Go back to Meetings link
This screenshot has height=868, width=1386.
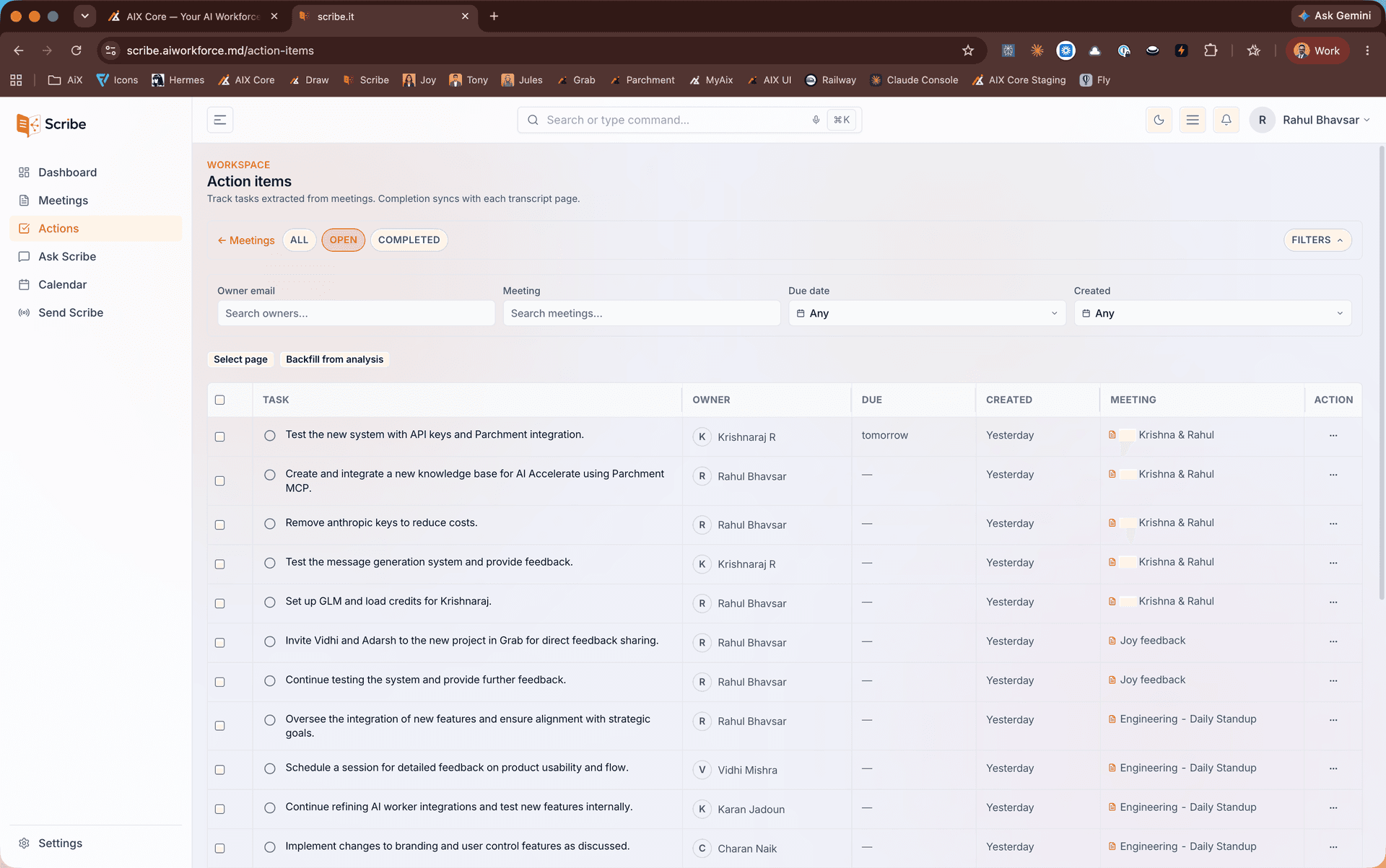246,240
